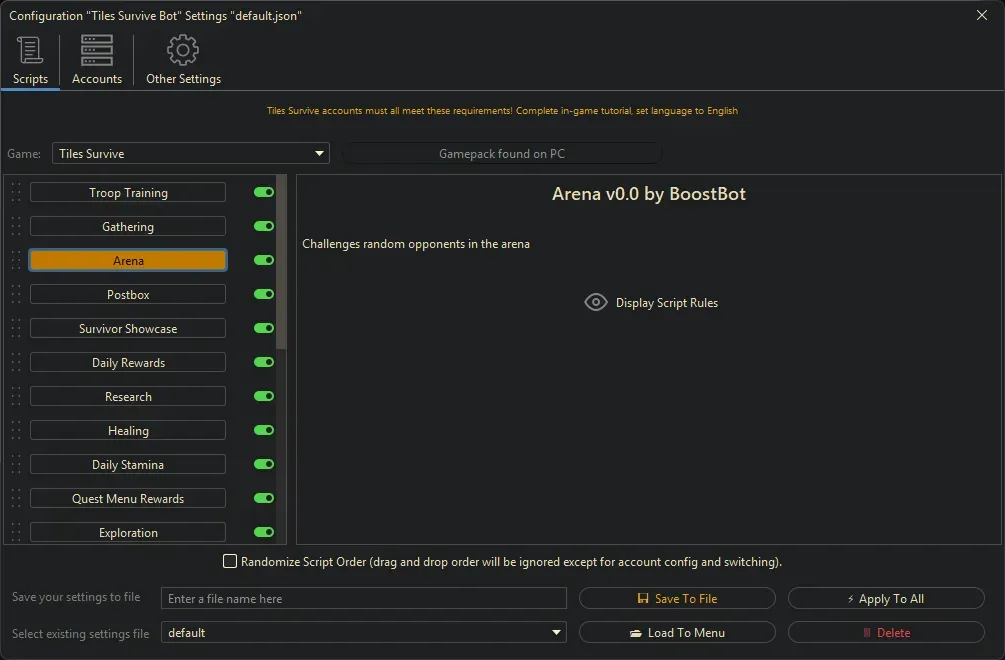Image resolution: width=1005 pixels, height=660 pixels.
Task: Turn off the Arena script toggle
Action: (x=264, y=261)
